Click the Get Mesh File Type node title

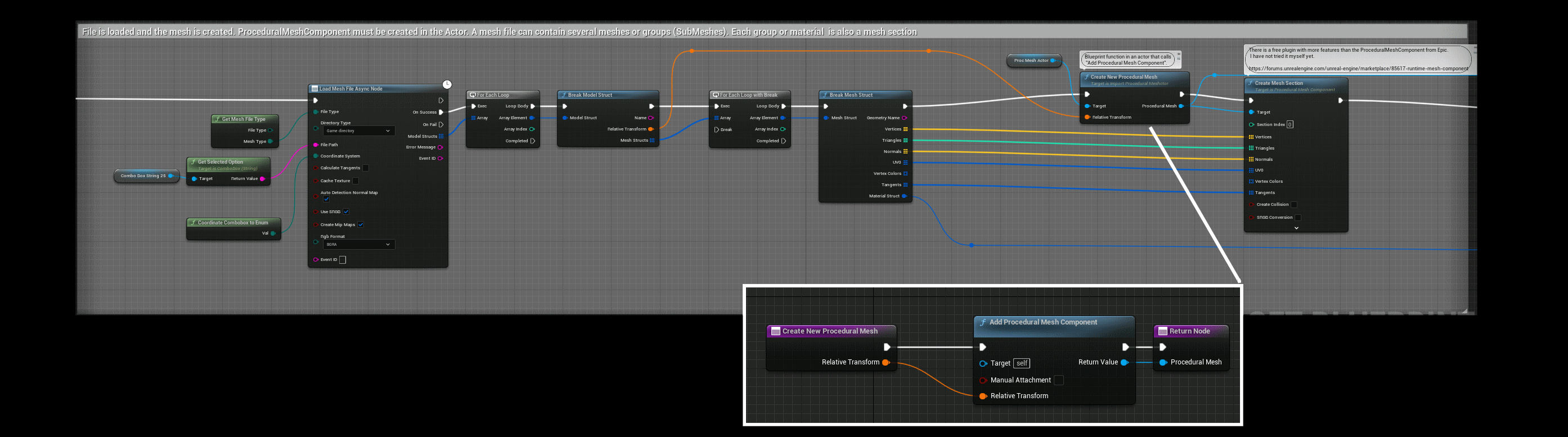pyautogui.click(x=244, y=119)
